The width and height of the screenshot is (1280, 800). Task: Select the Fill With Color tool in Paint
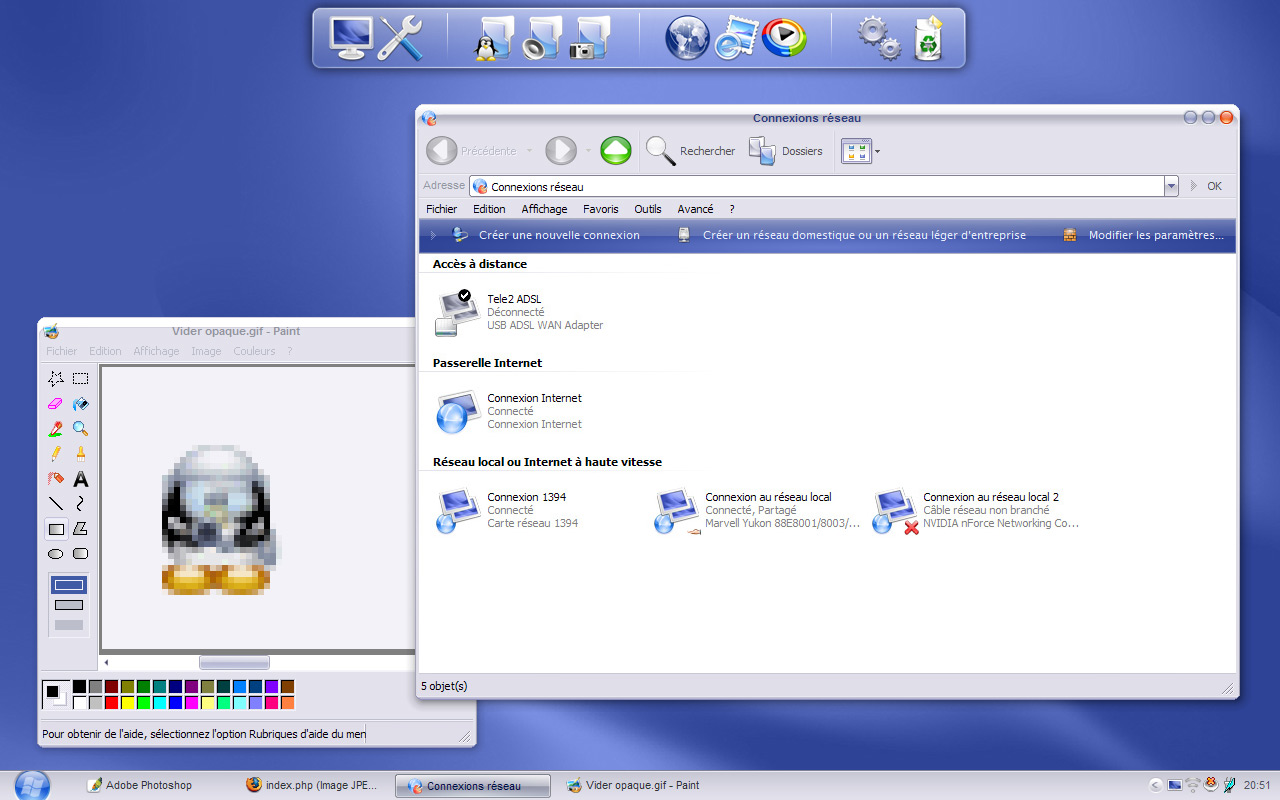coord(82,404)
